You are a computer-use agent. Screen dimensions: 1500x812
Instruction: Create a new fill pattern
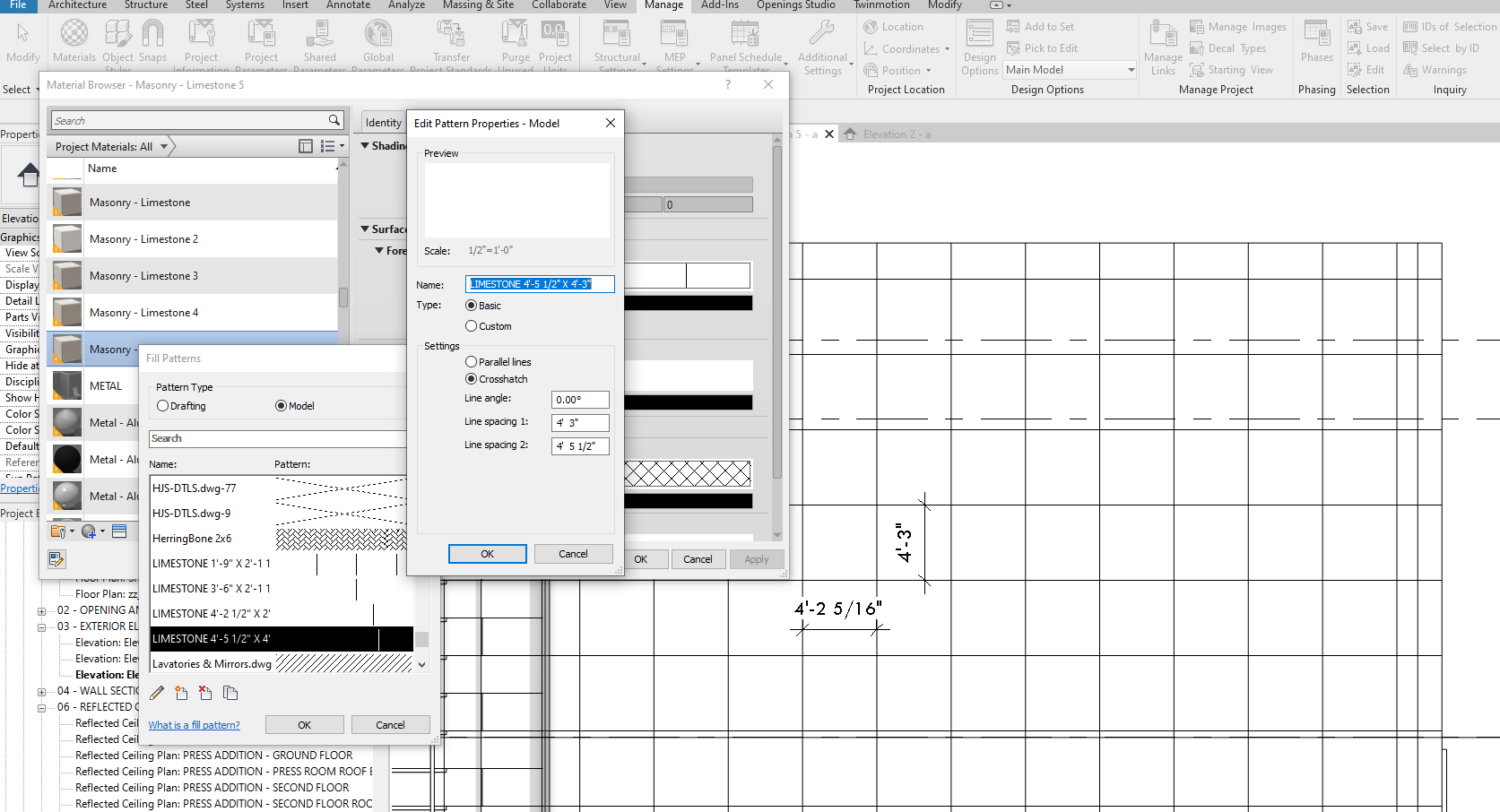[181, 693]
